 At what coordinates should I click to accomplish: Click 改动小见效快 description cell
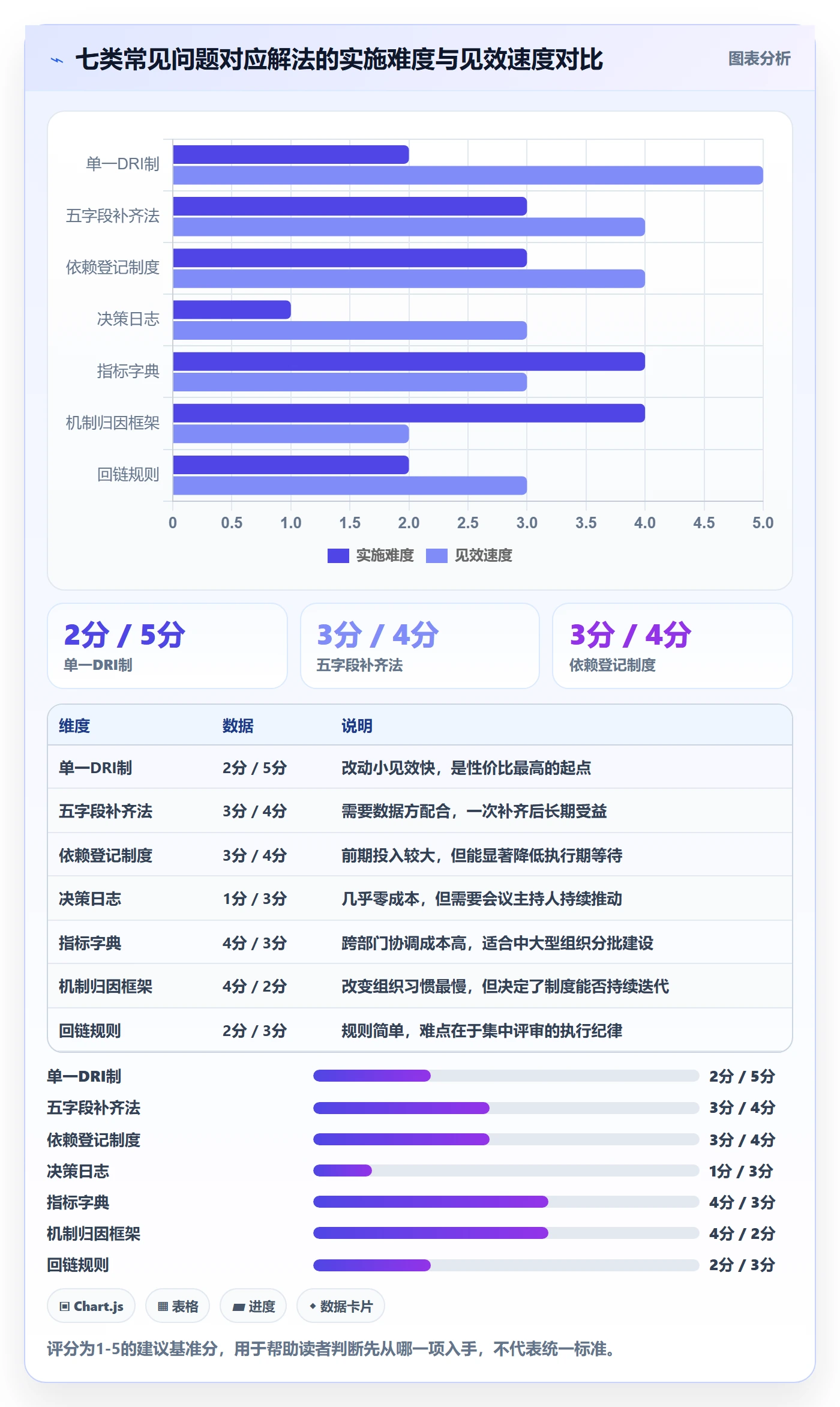466,768
